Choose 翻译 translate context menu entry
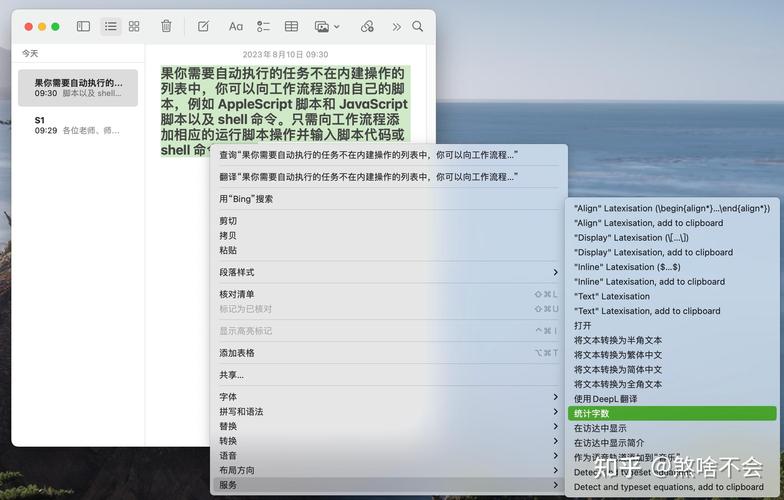The image size is (784, 500). (x=388, y=177)
